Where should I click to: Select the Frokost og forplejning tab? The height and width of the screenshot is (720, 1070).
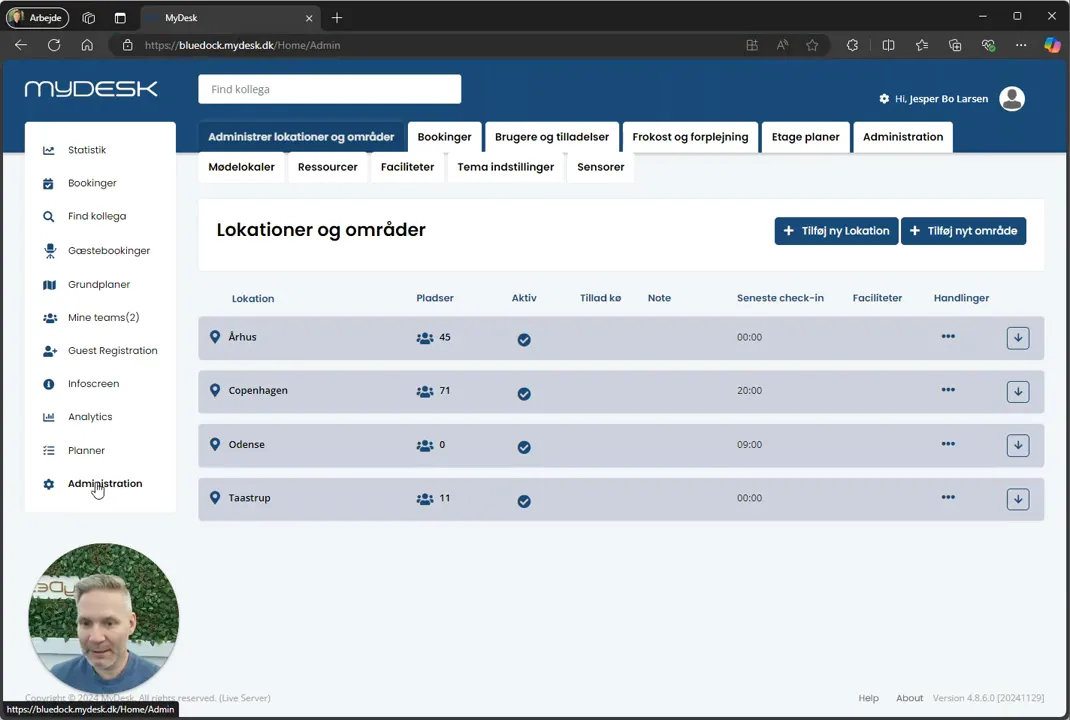(690, 137)
